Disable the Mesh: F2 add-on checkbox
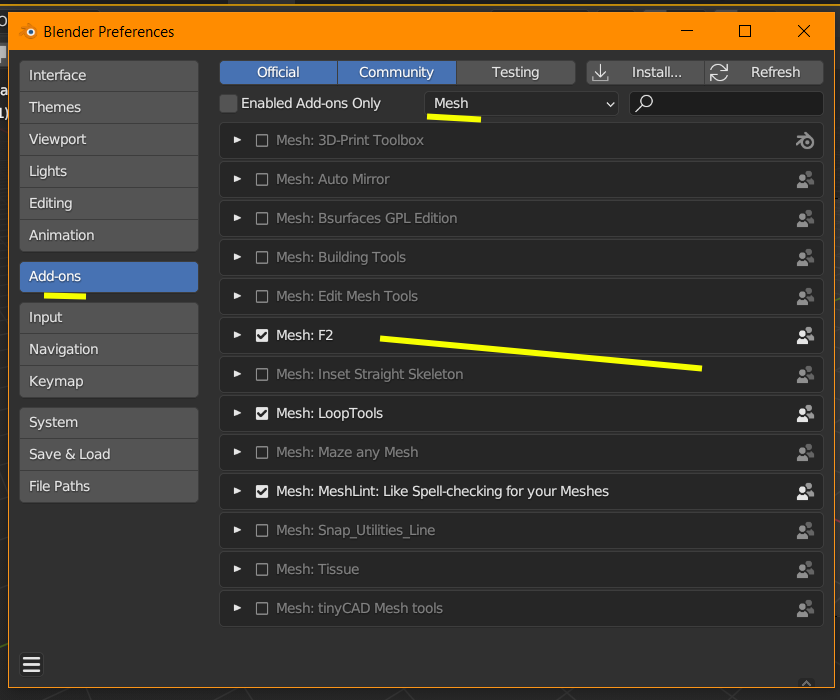Image resolution: width=840 pixels, height=700 pixels. point(262,336)
